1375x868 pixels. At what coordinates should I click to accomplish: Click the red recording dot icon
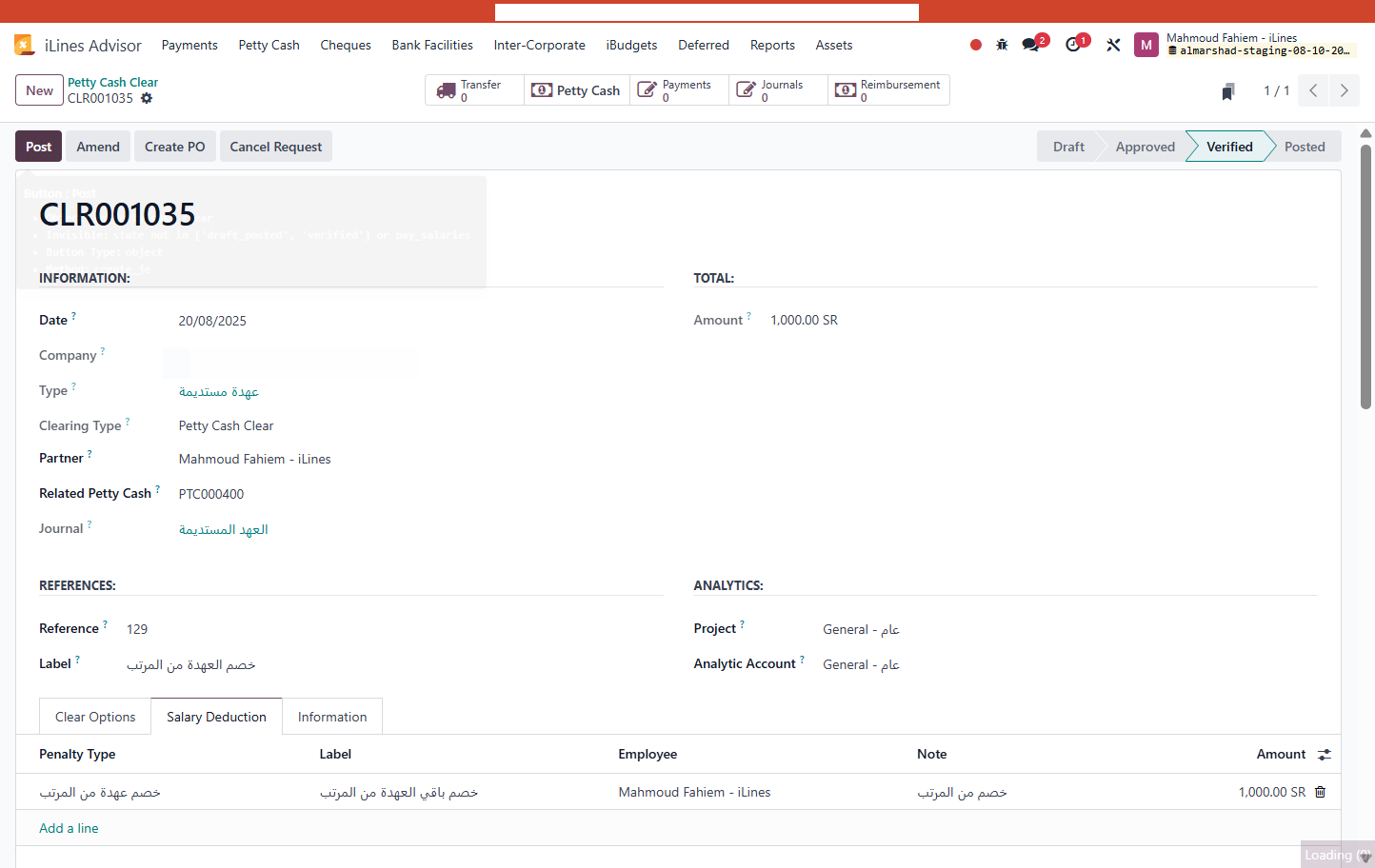976,45
